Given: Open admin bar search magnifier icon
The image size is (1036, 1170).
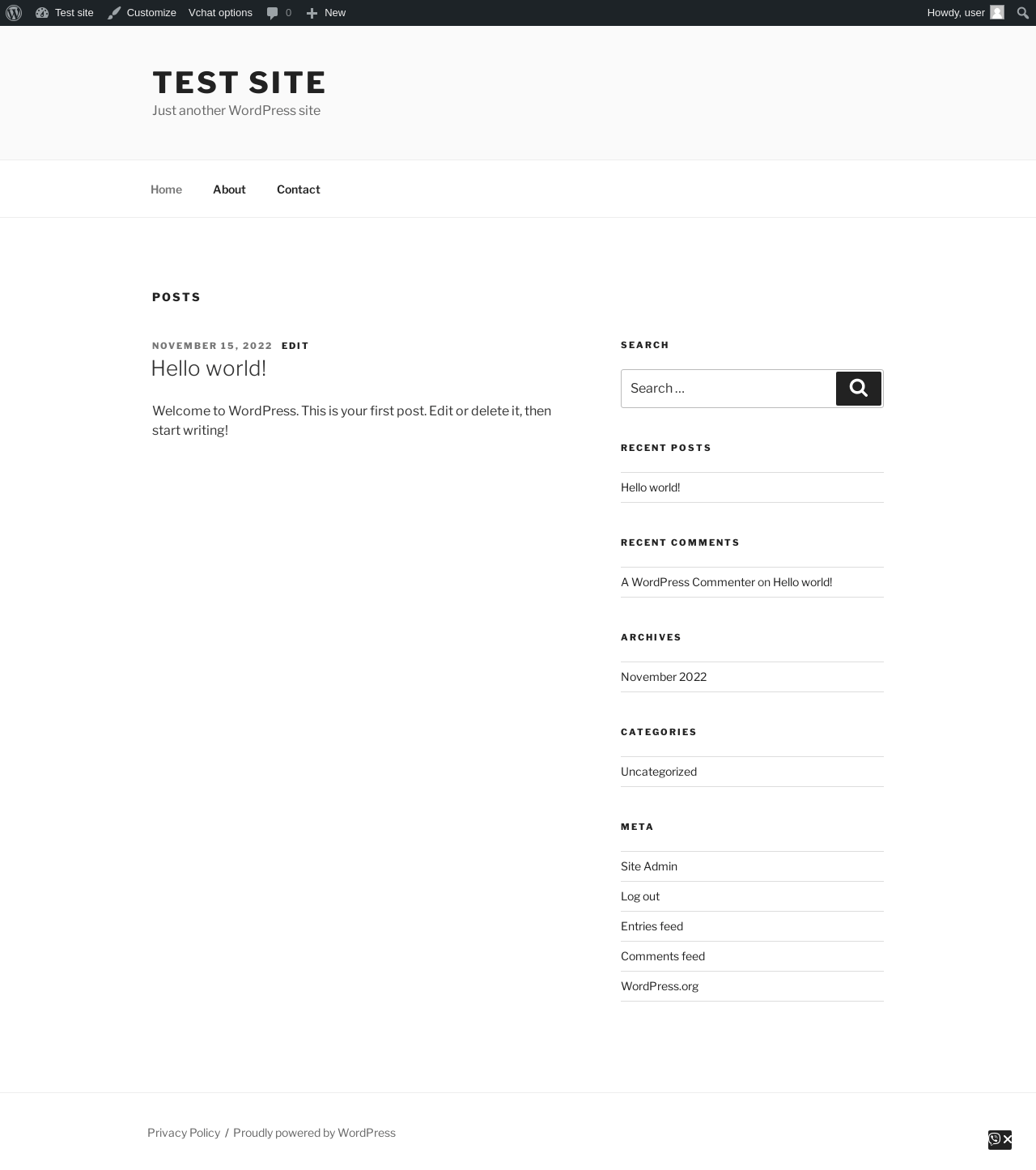Looking at the screenshot, I should (x=1023, y=13).
